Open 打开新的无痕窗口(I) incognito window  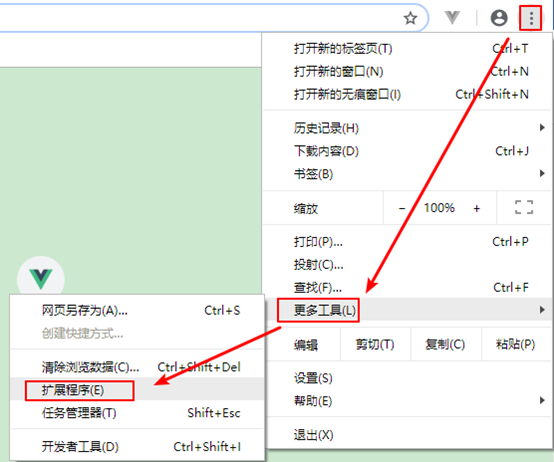(x=406, y=94)
